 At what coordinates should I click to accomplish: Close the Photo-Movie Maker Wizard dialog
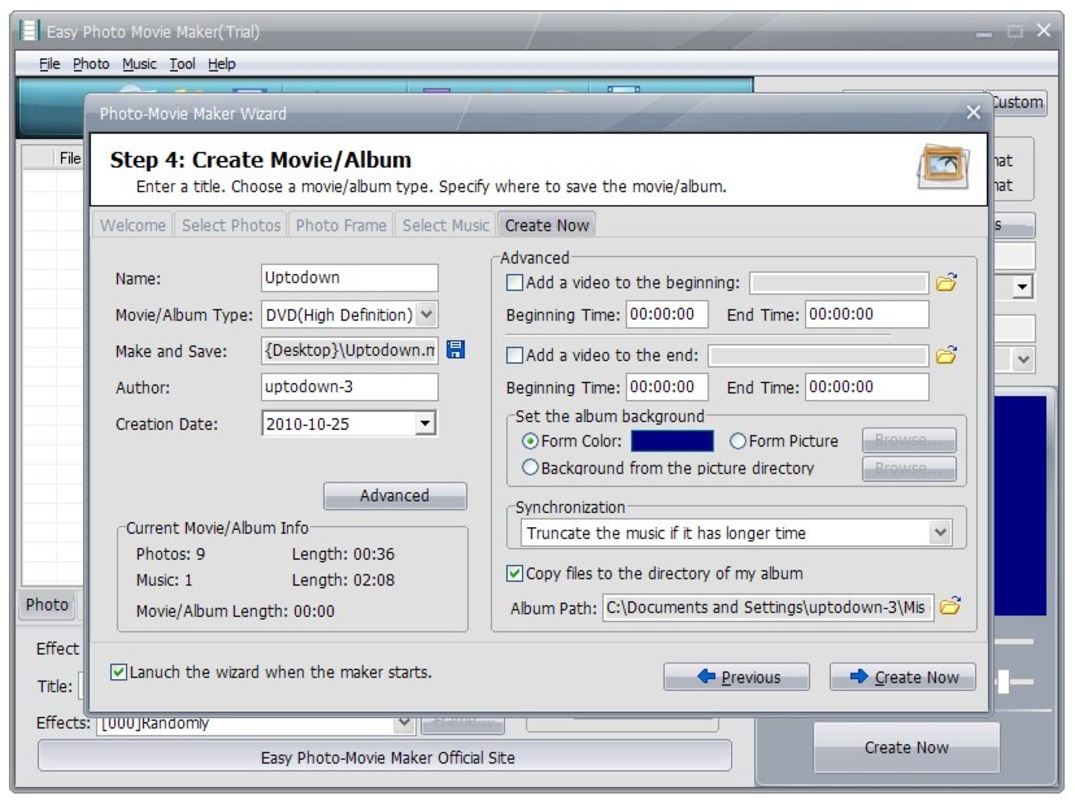[973, 112]
